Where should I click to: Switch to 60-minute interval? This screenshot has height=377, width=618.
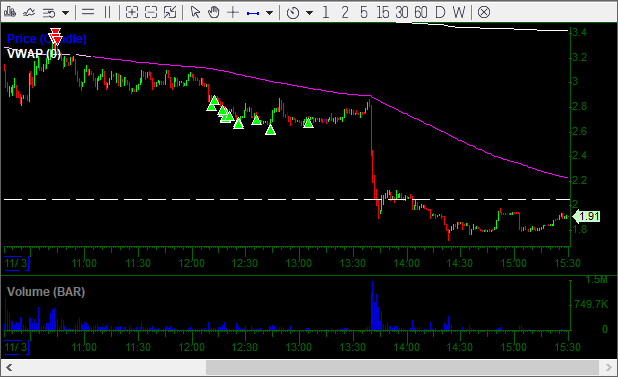pyautogui.click(x=421, y=13)
